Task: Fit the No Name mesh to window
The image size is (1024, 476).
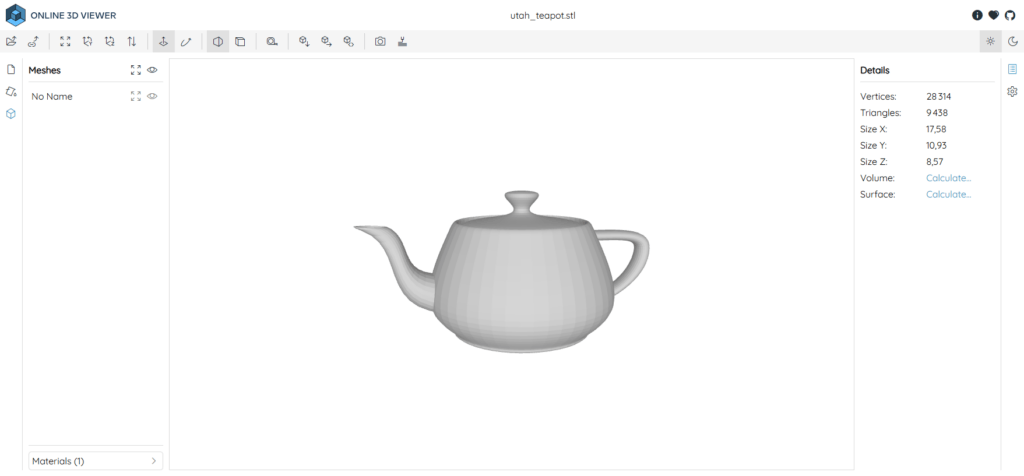Action: coord(136,96)
